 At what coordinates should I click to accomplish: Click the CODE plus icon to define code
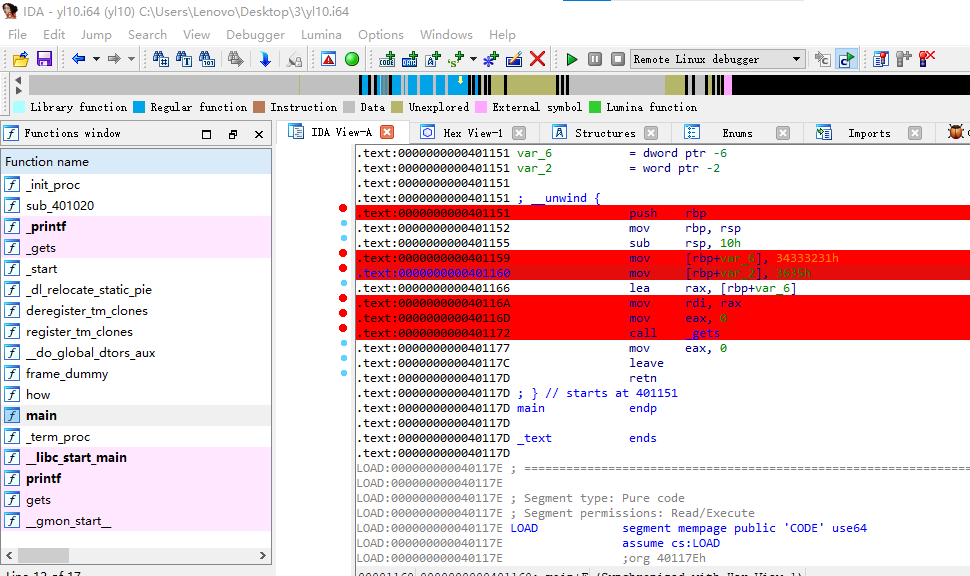(x=387, y=59)
